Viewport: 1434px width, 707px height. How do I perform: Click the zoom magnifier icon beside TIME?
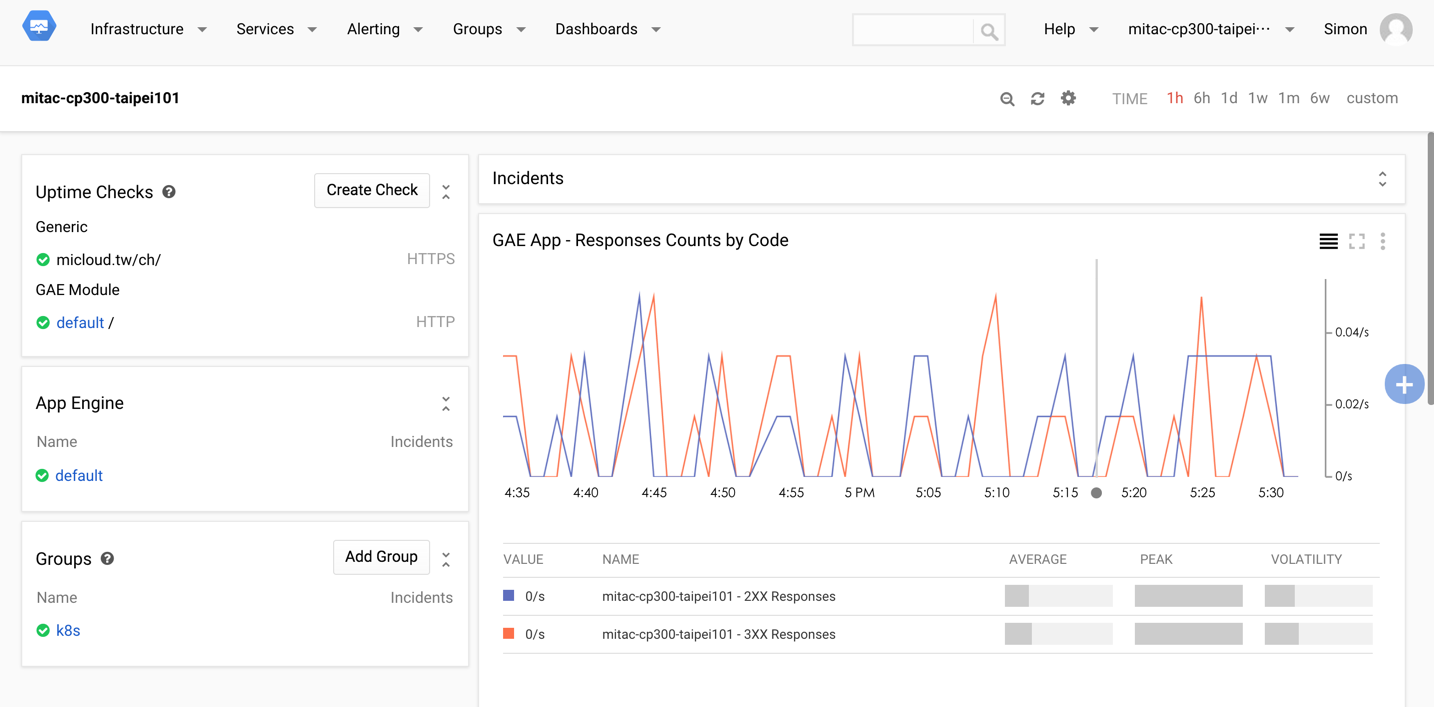click(1007, 99)
